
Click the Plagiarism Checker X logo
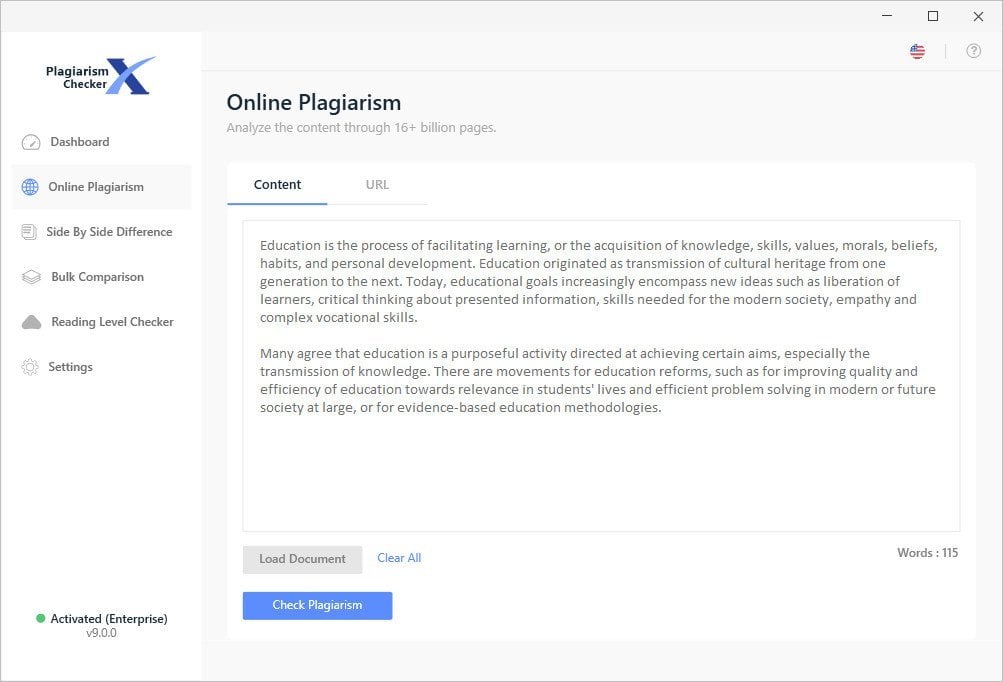[x=100, y=76]
